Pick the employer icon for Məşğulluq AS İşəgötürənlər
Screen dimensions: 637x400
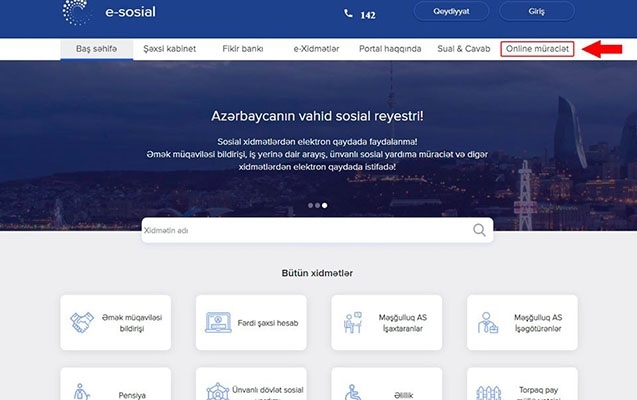tap(488, 322)
